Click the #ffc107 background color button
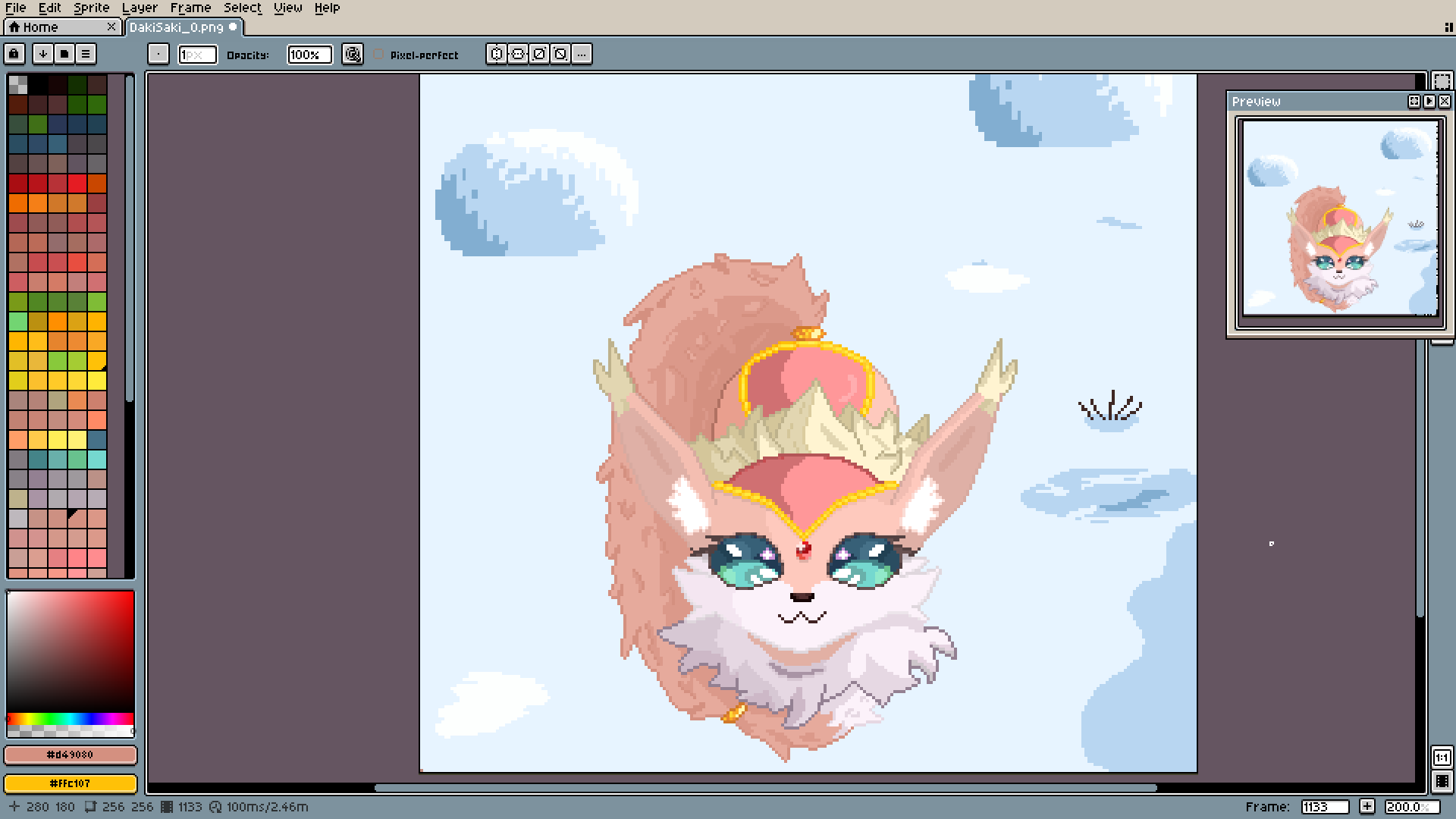This screenshot has height=819, width=1456. (71, 783)
